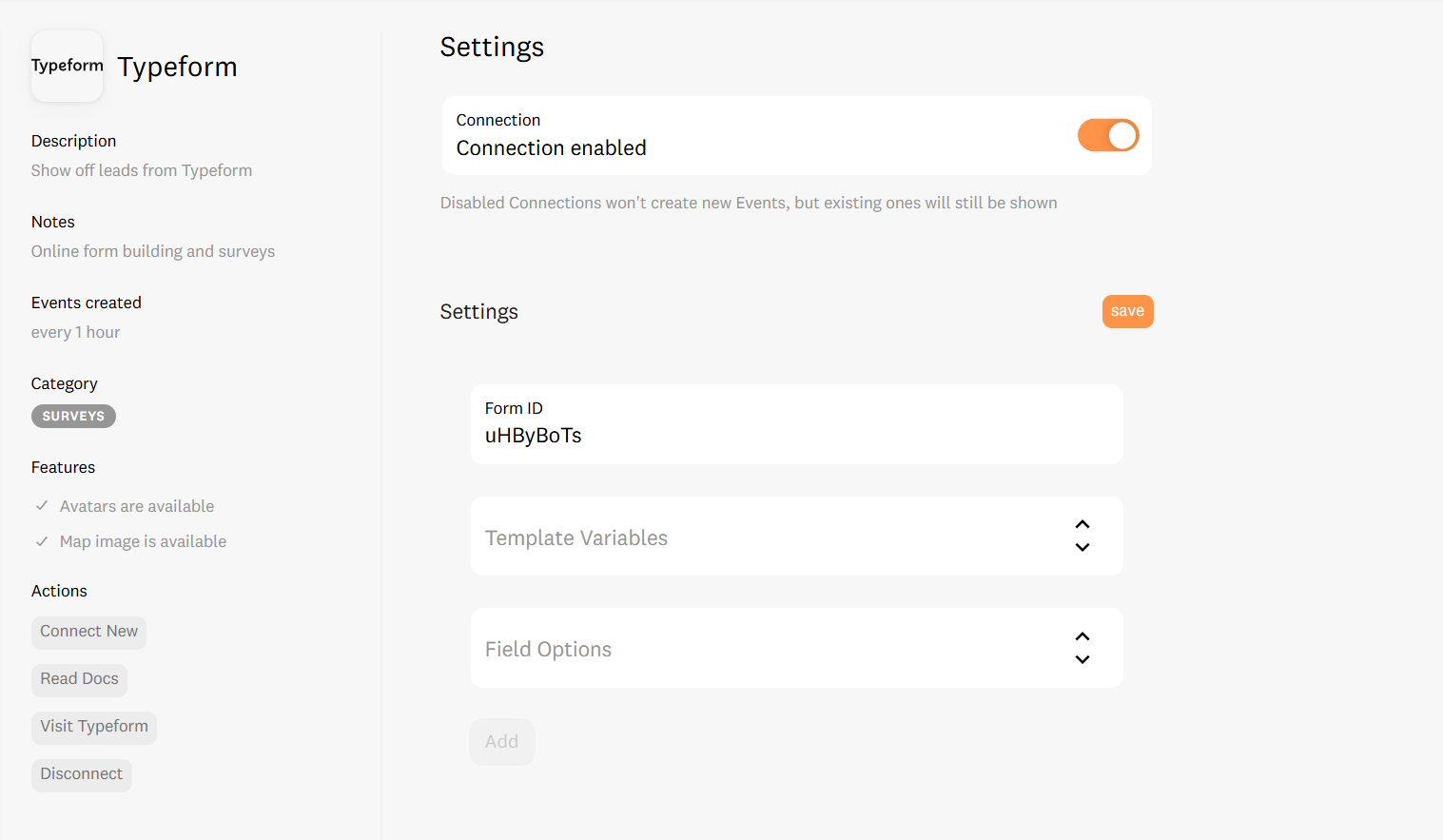This screenshot has height=840, width=1443.
Task: Click the Field Options chevron arrows
Action: 1082,648
